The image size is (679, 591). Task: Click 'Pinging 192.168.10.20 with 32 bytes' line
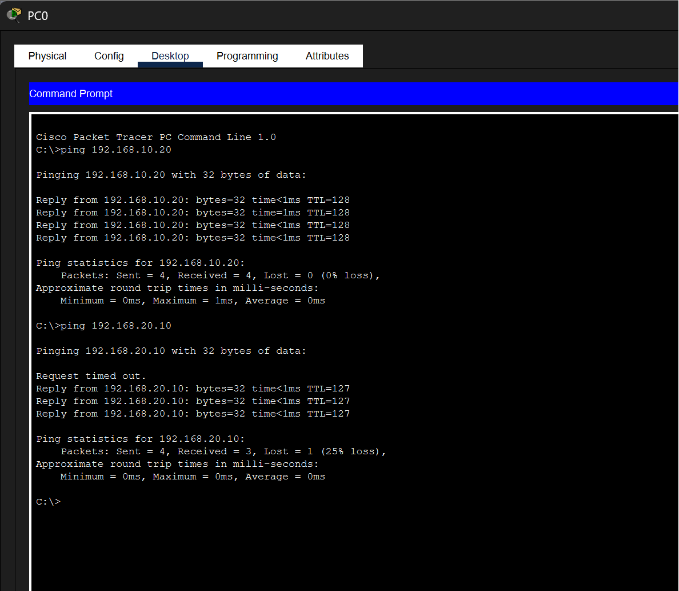(171, 175)
